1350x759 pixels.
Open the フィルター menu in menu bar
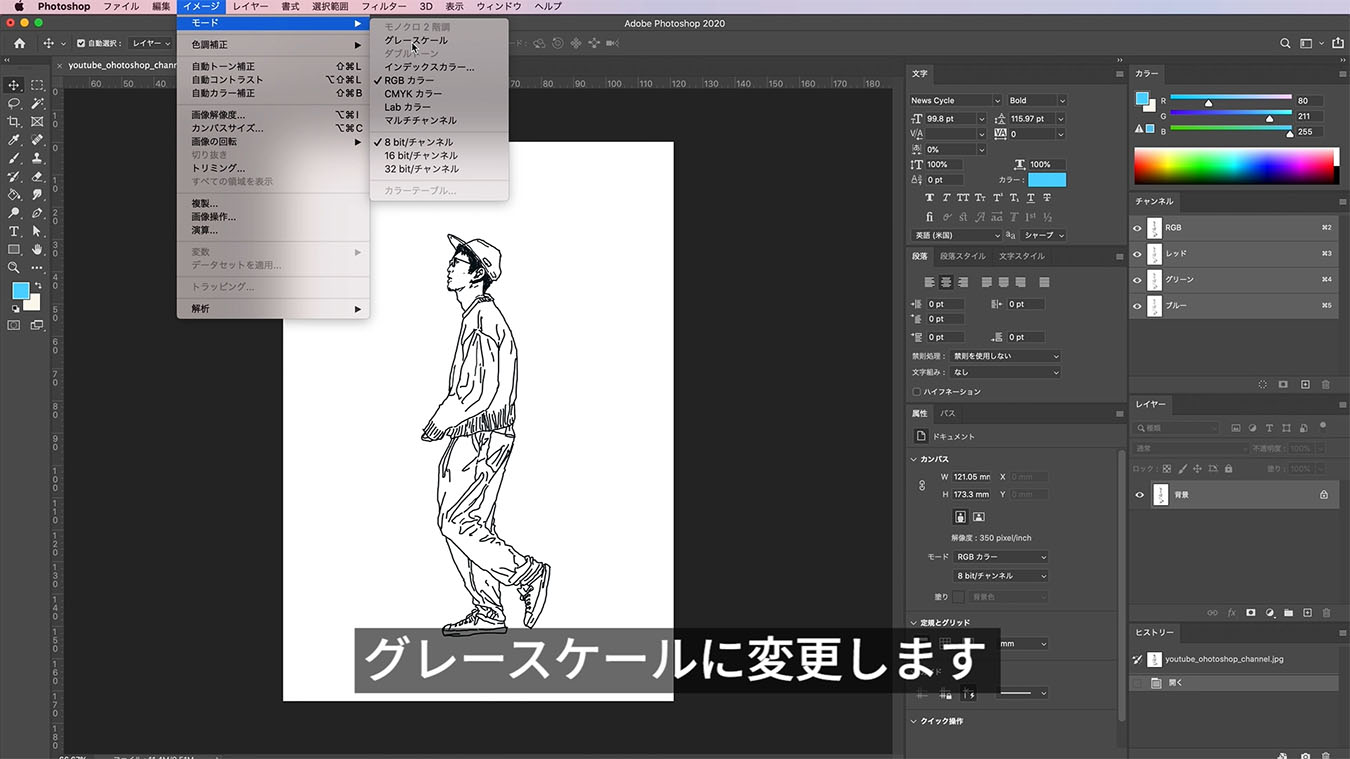click(x=384, y=6)
